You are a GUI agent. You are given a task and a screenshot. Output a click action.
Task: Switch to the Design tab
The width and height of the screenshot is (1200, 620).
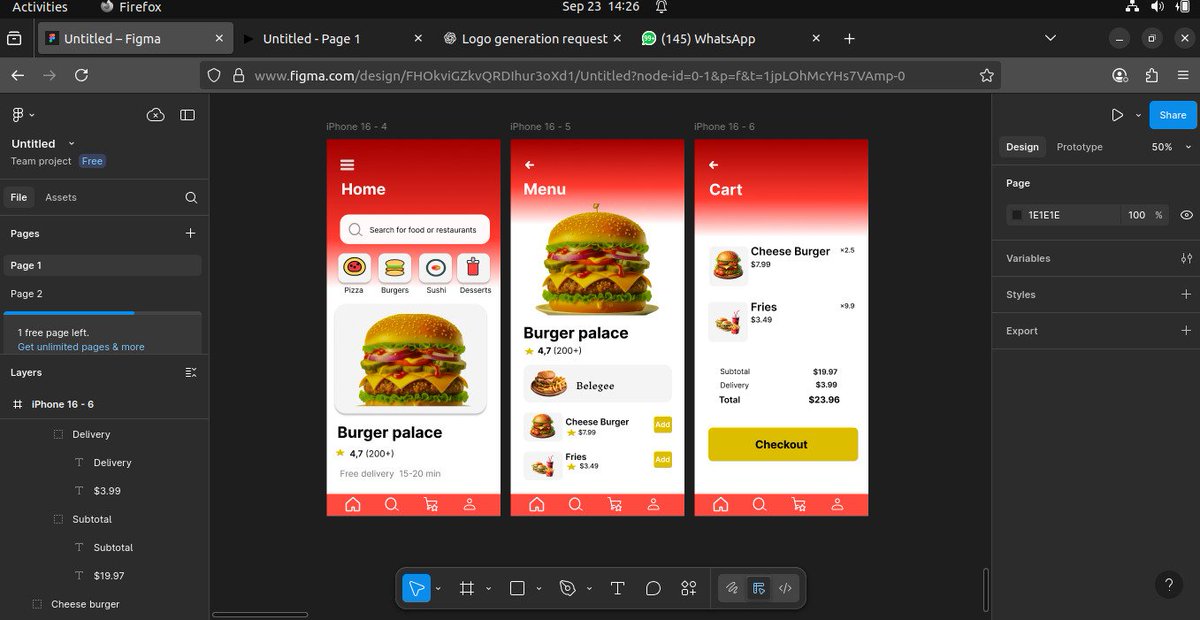(1022, 147)
